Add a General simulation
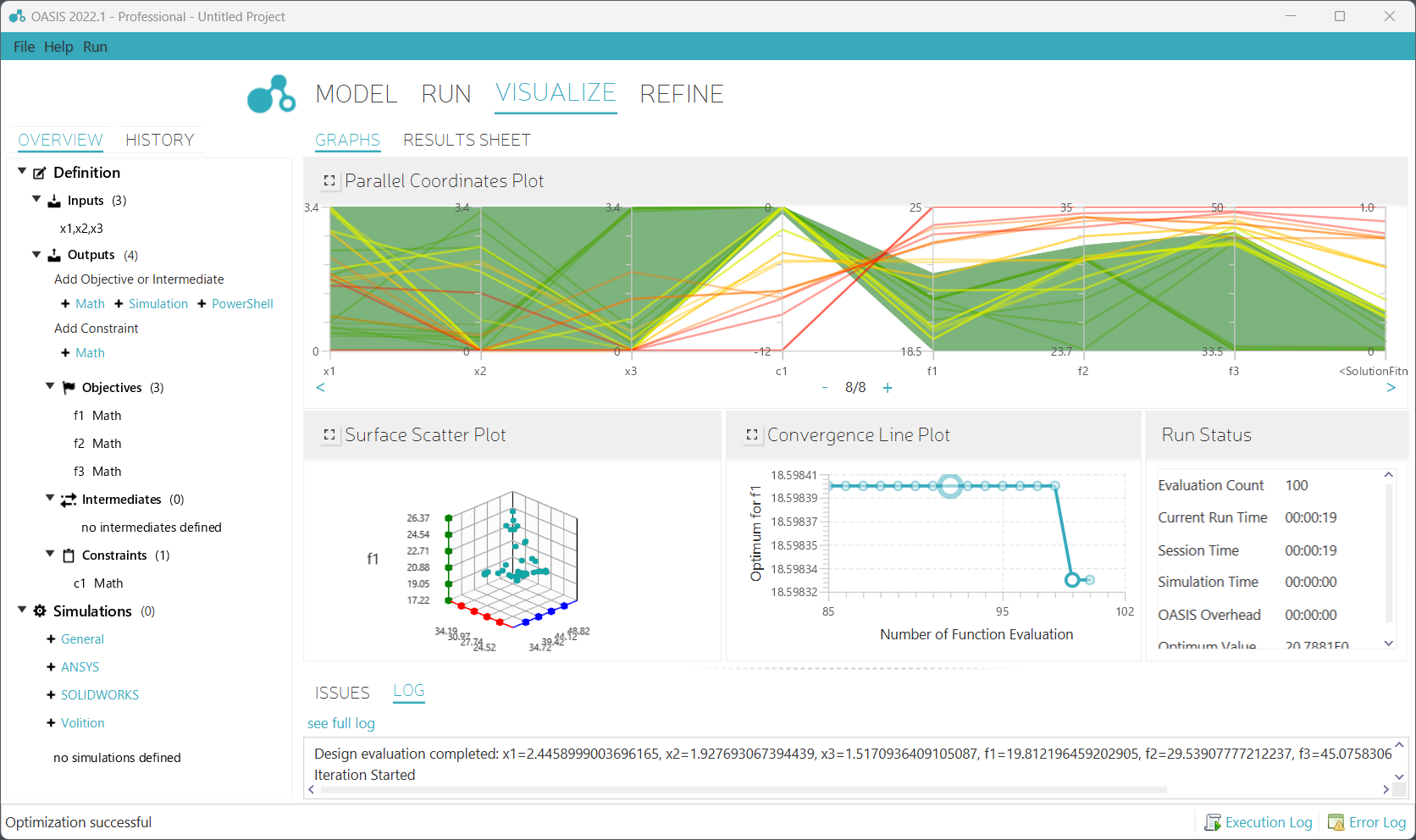This screenshot has height=840, width=1416. [x=75, y=639]
